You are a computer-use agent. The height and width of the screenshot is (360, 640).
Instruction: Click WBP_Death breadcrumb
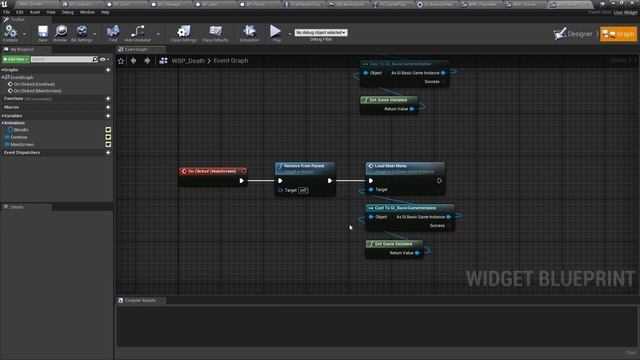[x=188, y=61]
